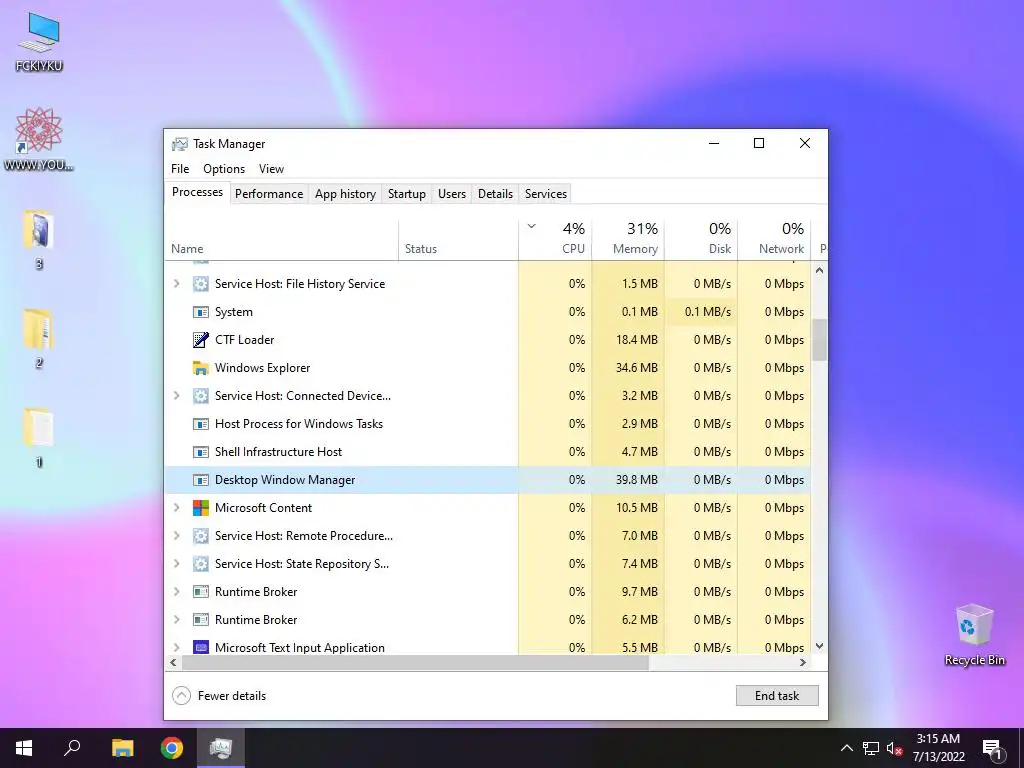Click the muted speaker tray icon
This screenshot has width=1024, height=768.
pos(895,748)
